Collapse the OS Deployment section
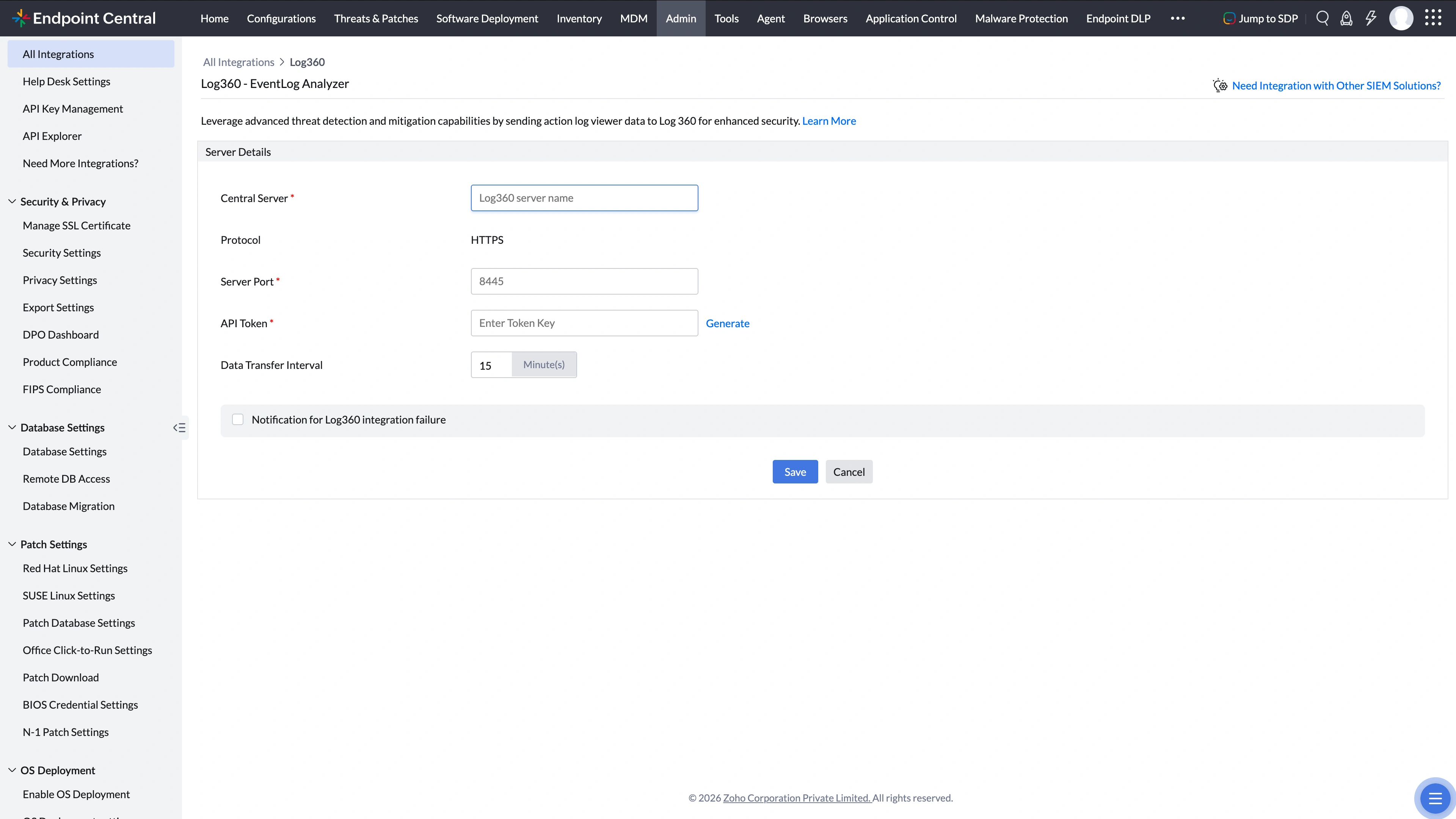 pyautogui.click(x=12, y=770)
